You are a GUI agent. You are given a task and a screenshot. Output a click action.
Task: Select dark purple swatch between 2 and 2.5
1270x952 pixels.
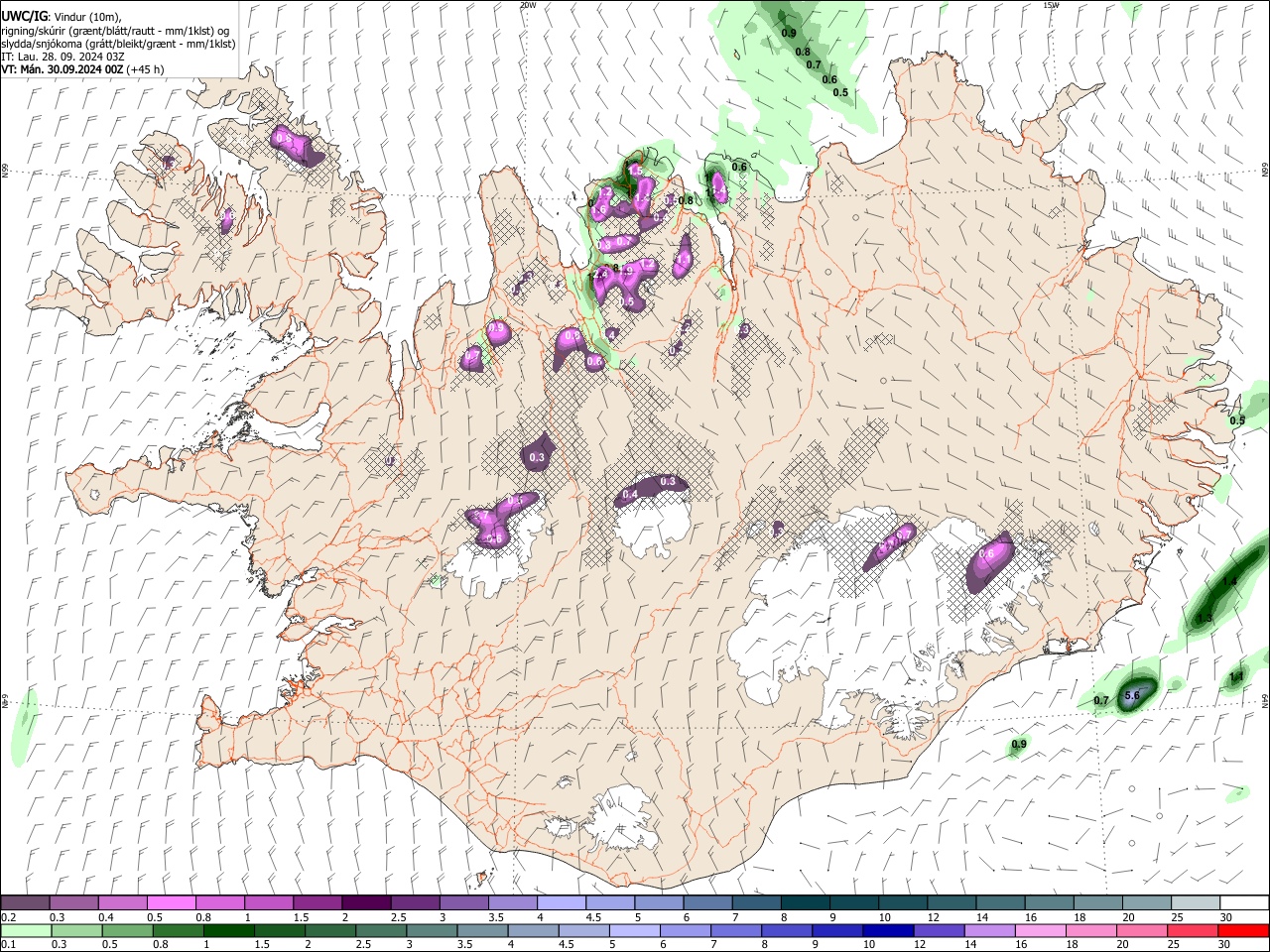pyautogui.click(x=366, y=903)
